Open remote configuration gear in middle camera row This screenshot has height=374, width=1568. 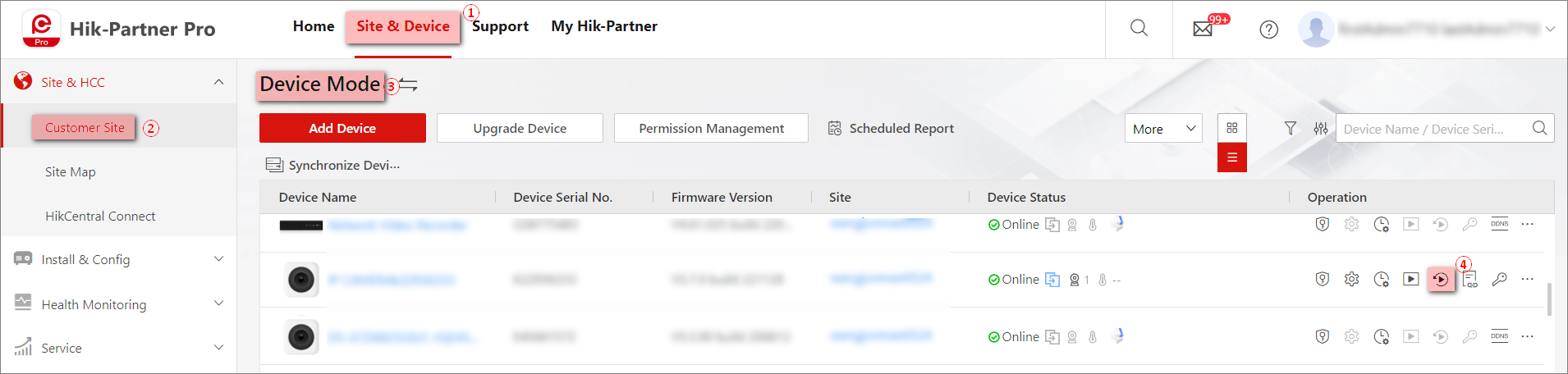point(1351,280)
